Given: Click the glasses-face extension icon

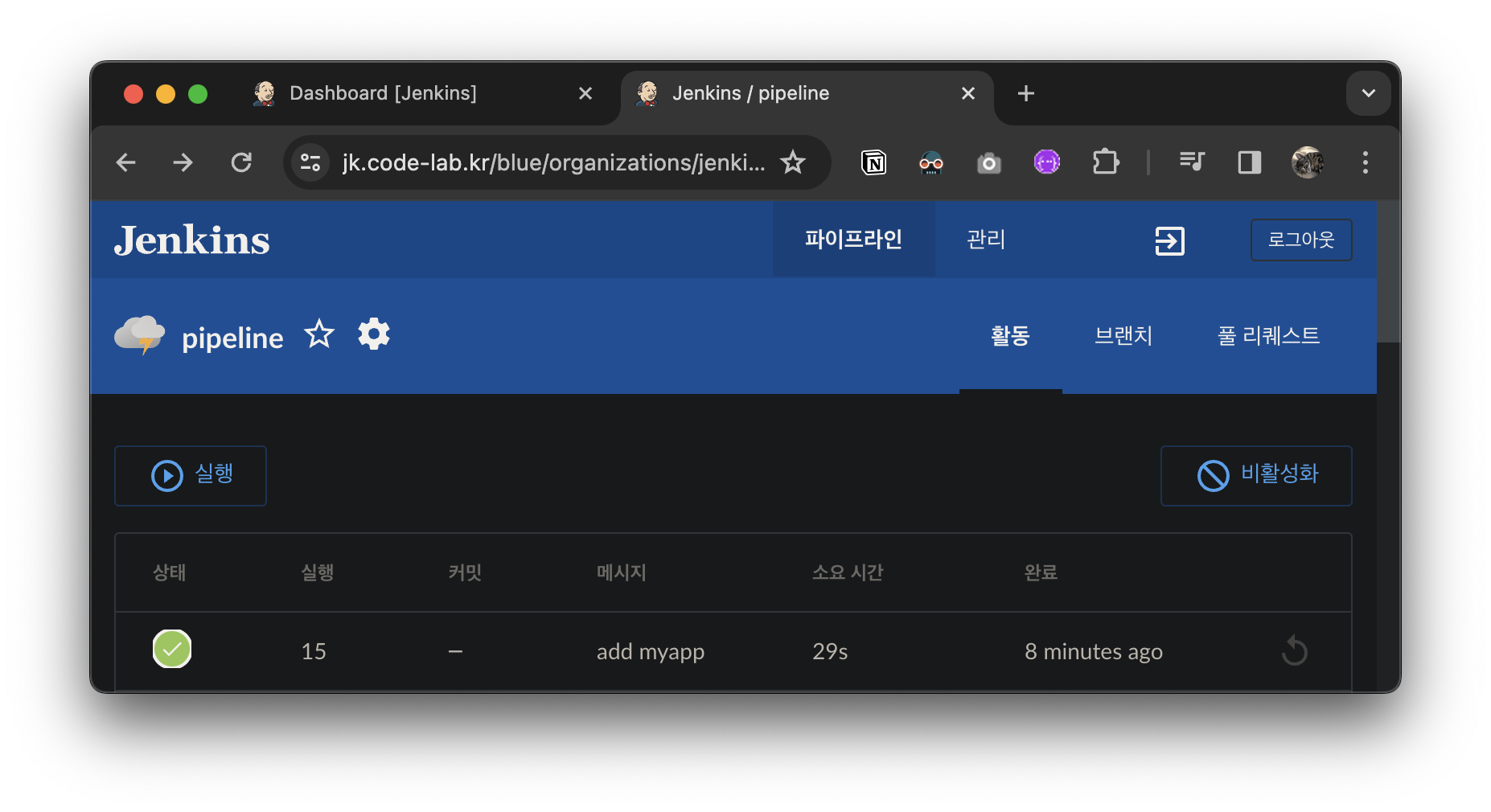Looking at the screenshot, I should 931,163.
